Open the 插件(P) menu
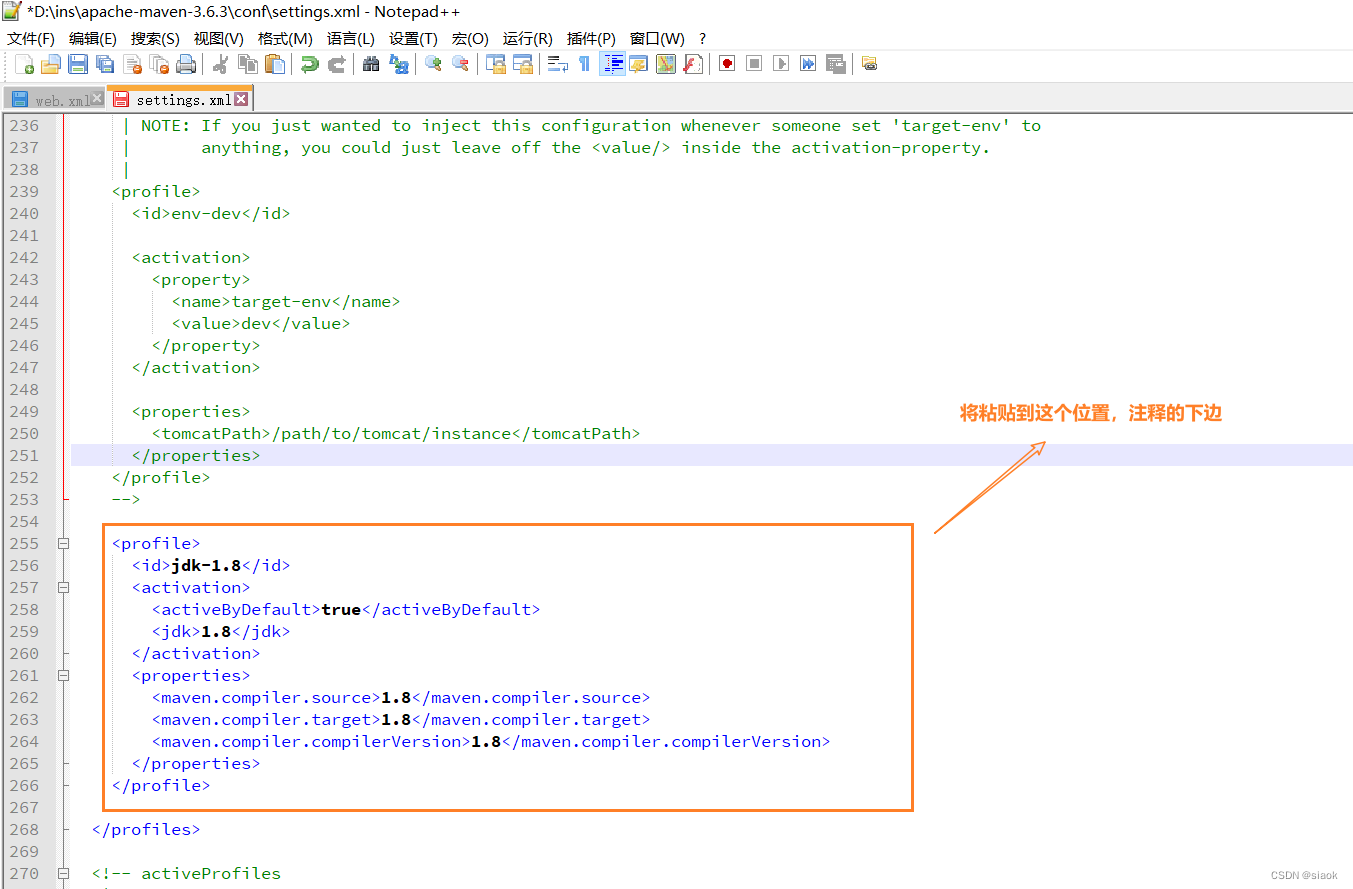The height and width of the screenshot is (889, 1353). (x=591, y=39)
